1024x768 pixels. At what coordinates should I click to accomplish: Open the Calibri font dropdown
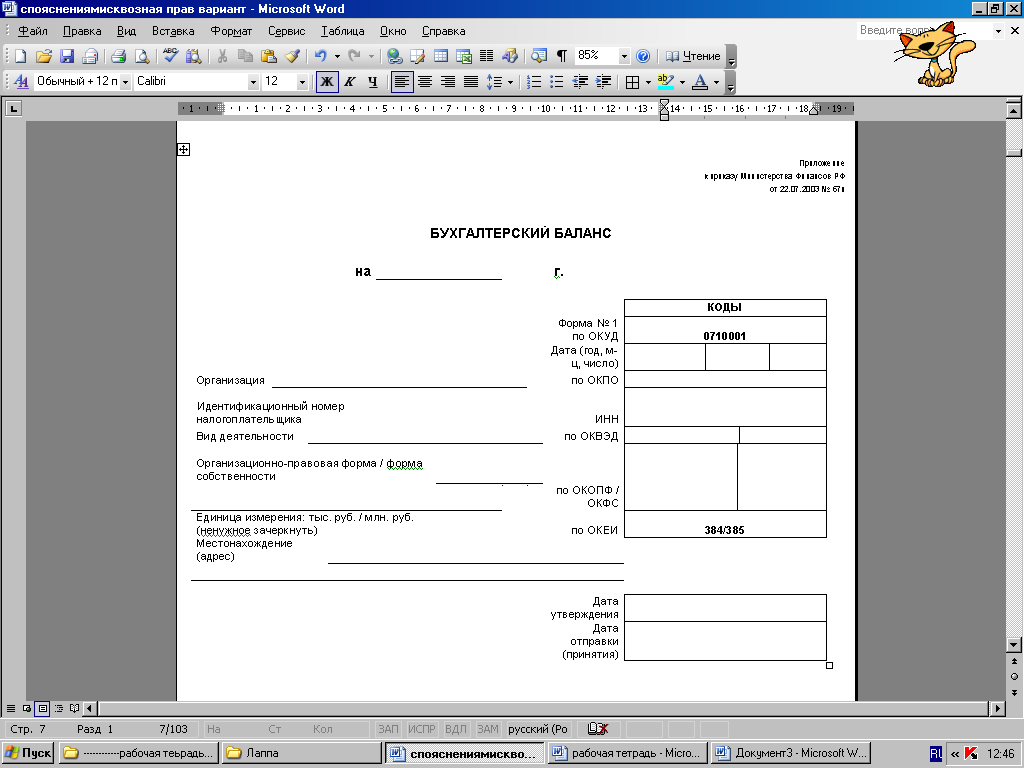point(253,82)
